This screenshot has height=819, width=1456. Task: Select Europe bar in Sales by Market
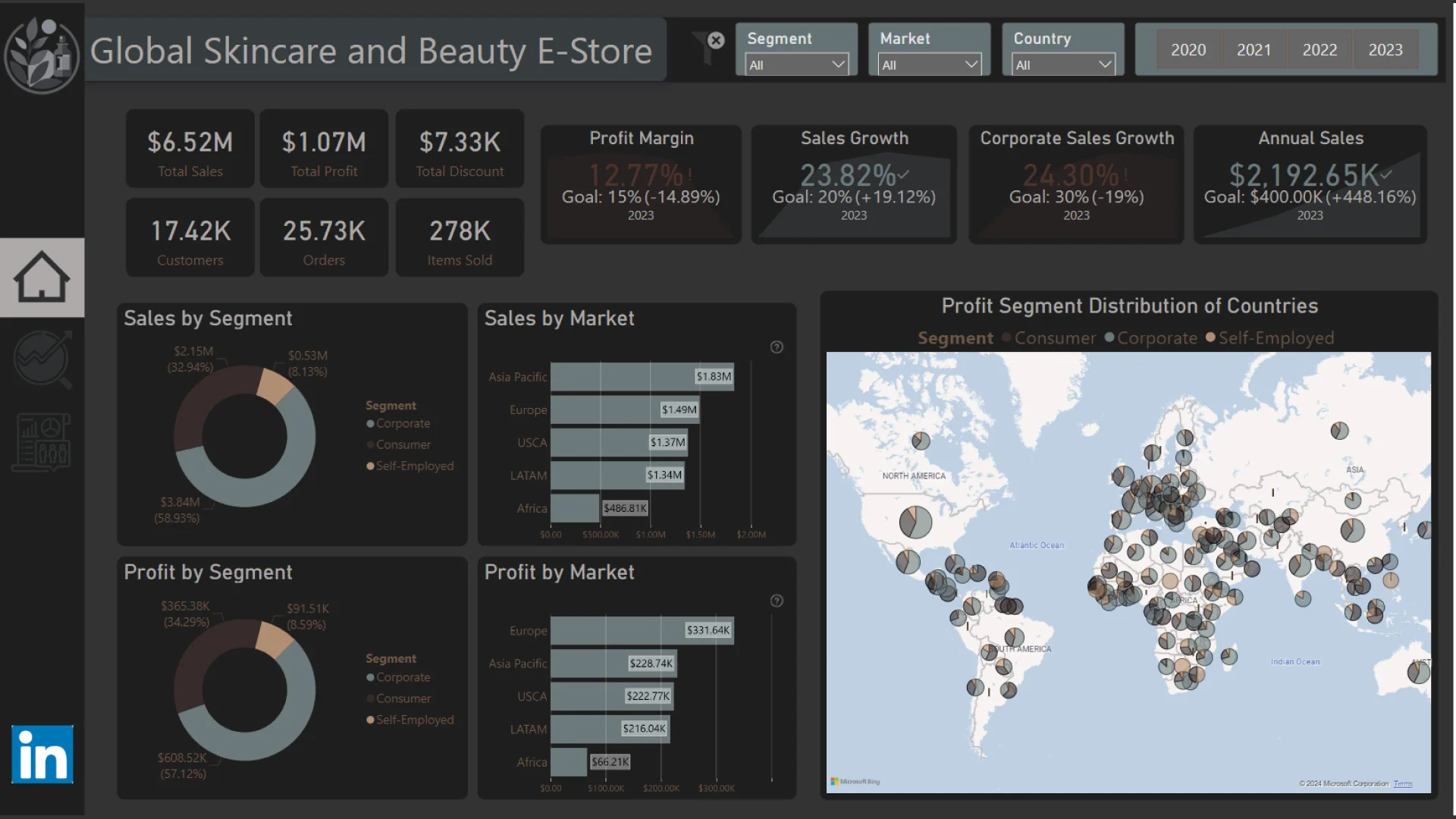[x=625, y=409]
